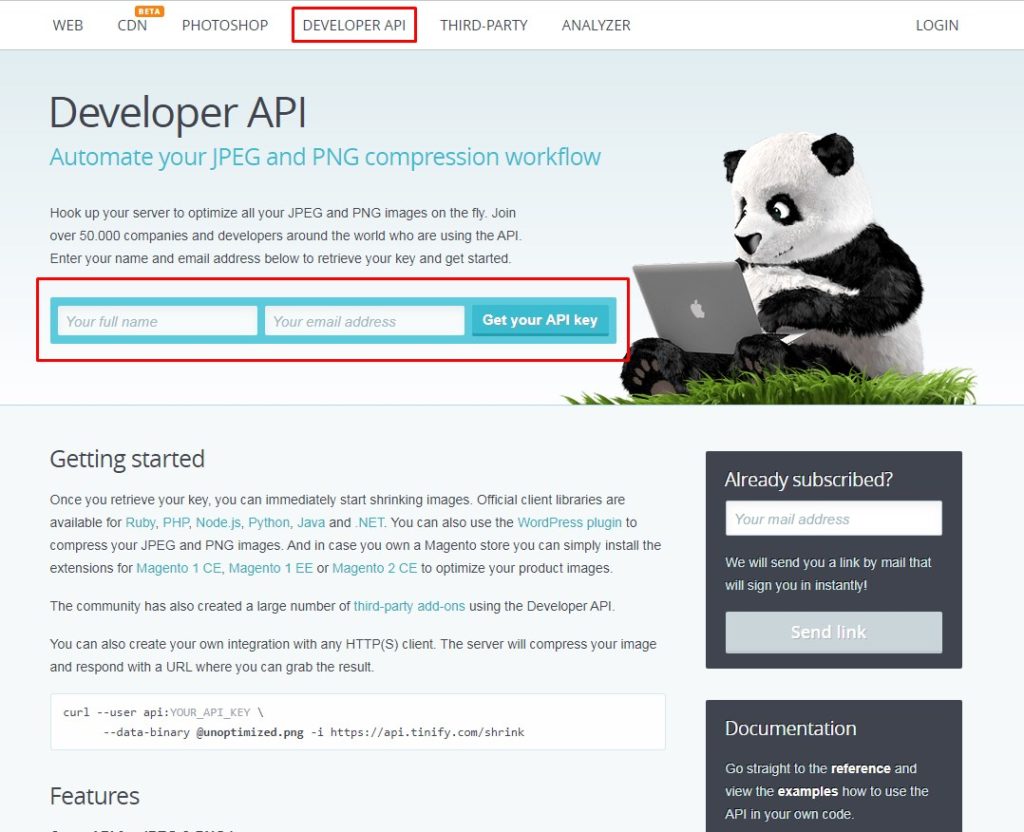1024x832 pixels.
Task: Open the examples documentation link
Action: pos(808,791)
